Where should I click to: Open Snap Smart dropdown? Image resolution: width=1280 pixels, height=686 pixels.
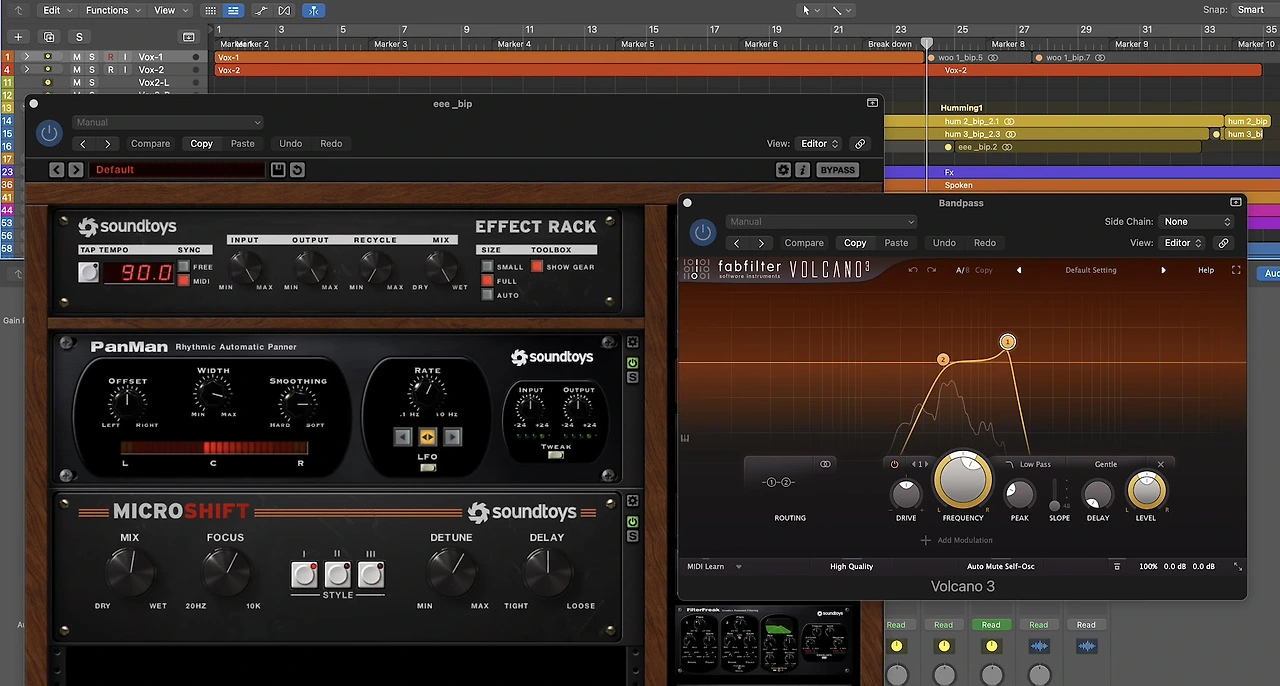click(x=1251, y=10)
